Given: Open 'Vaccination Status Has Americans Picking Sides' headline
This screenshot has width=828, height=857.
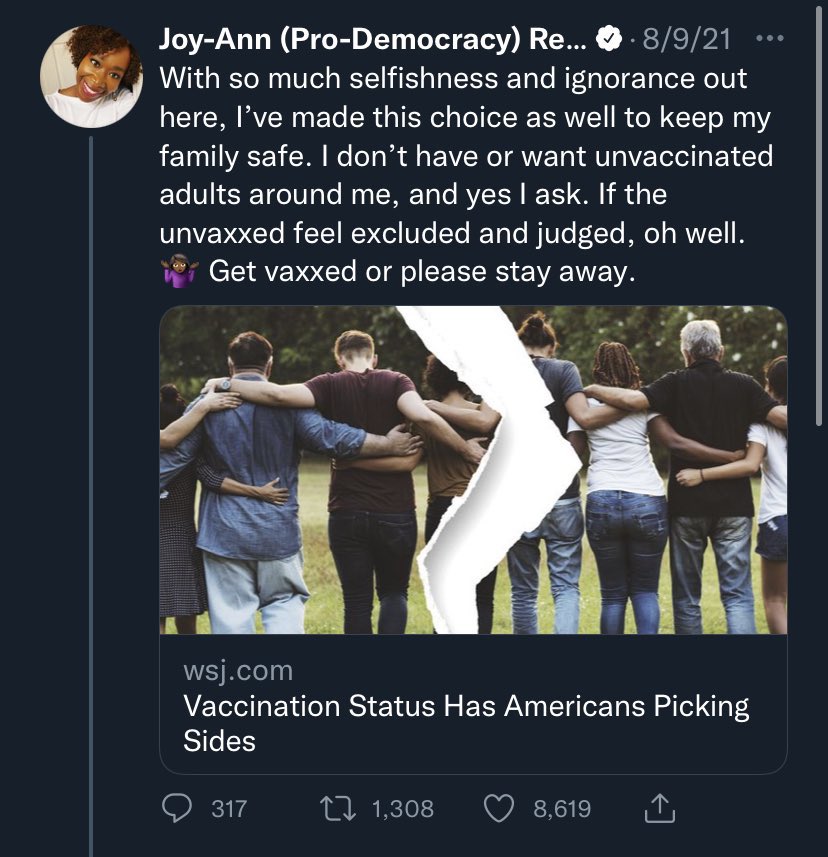Looking at the screenshot, I should click(466, 722).
